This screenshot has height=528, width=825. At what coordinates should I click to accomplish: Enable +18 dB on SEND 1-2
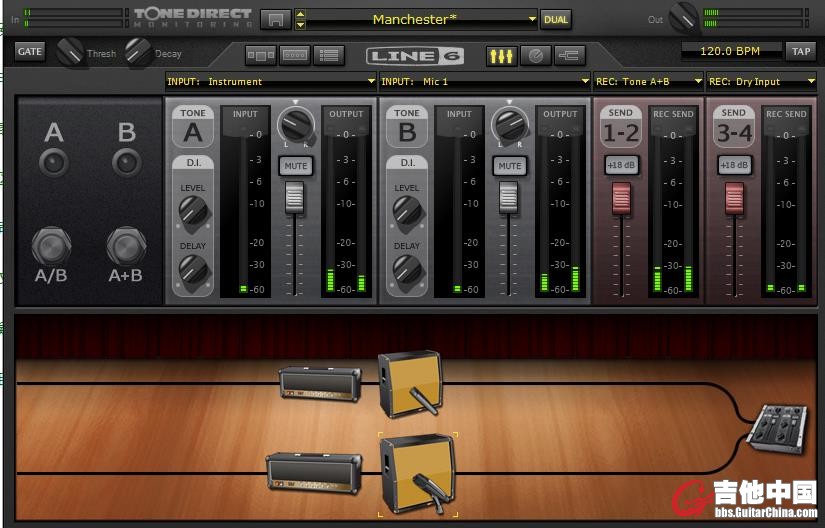coord(621,165)
